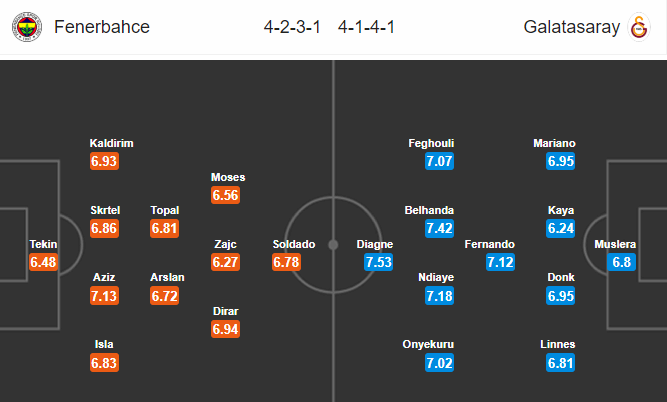Click Linnes's 6.81 rating badge
The width and height of the screenshot is (667, 402).
(x=561, y=363)
